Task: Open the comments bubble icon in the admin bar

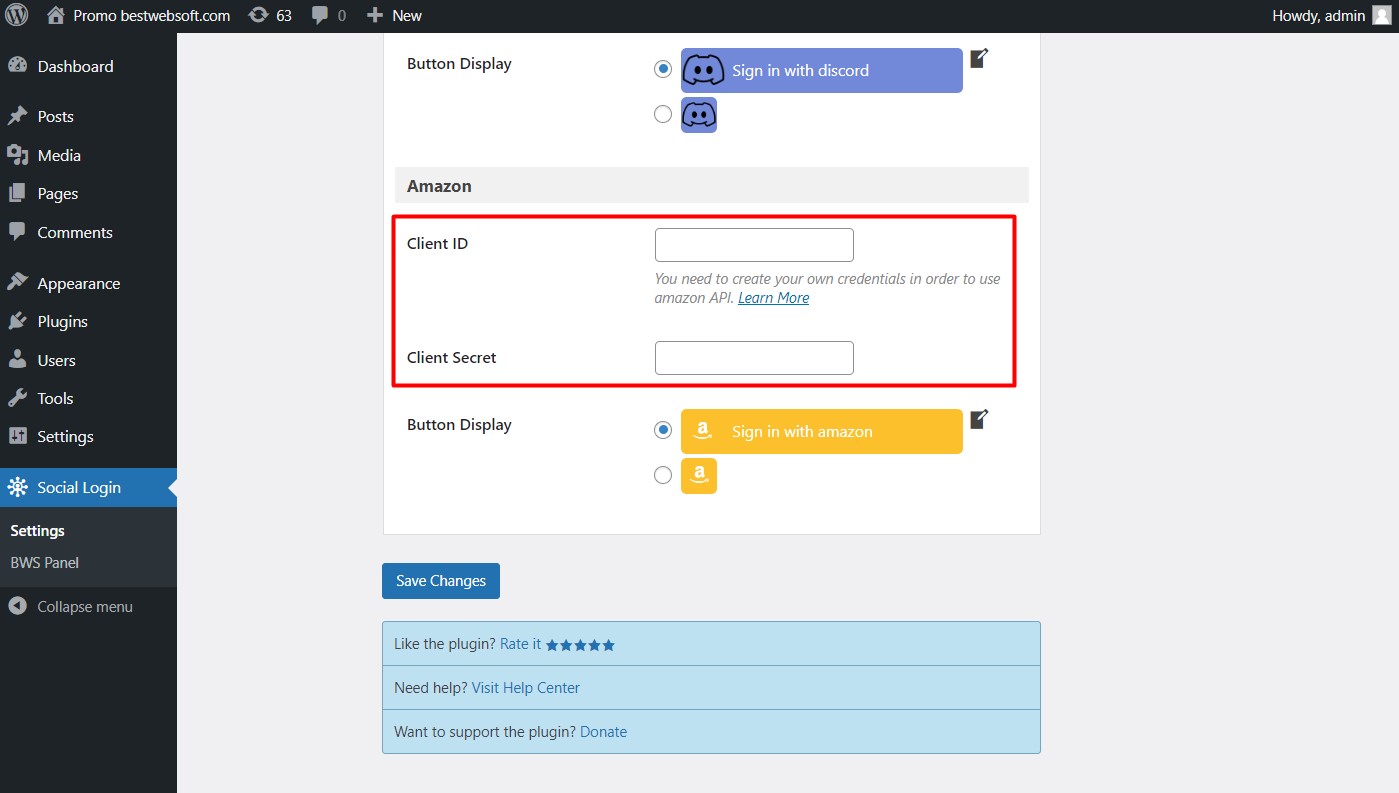Action: (320, 15)
